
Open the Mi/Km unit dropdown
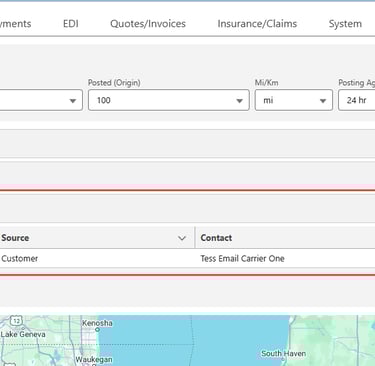pos(294,100)
